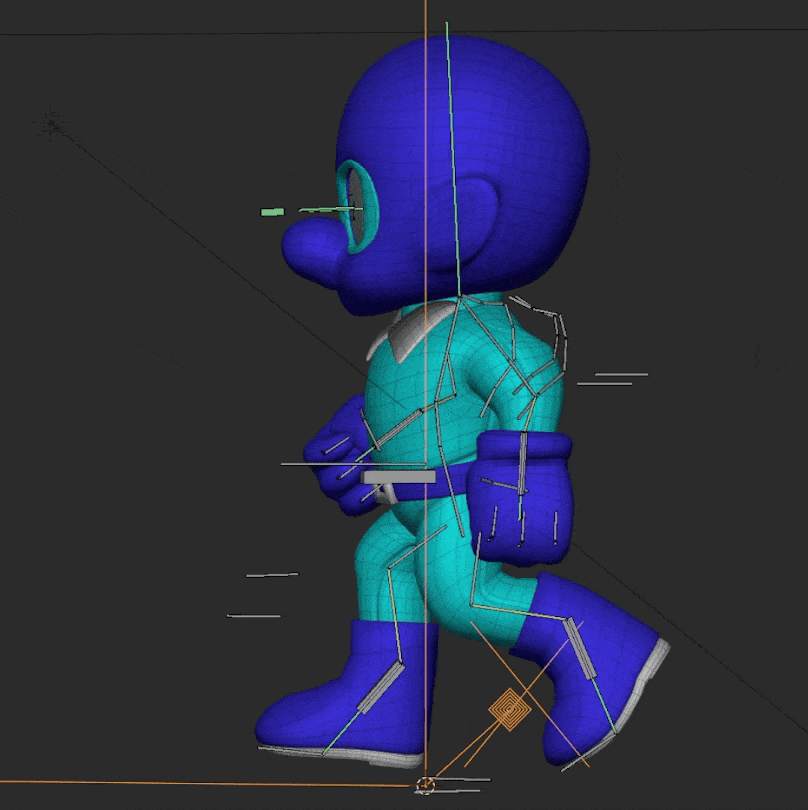
Task: Select the gray shin bone in front boot
Action: [381, 688]
